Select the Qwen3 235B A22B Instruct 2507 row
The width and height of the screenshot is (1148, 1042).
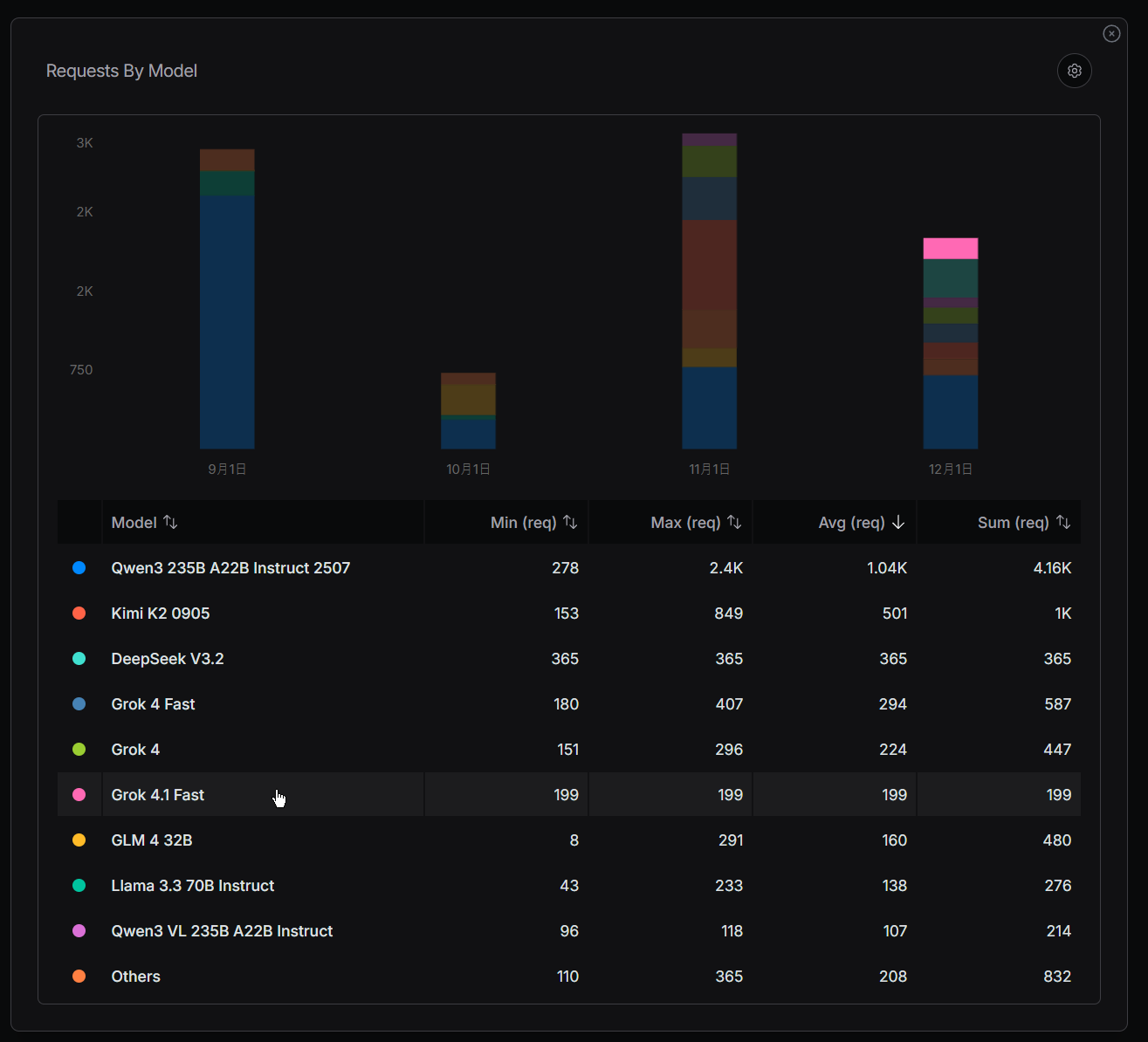click(569, 567)
